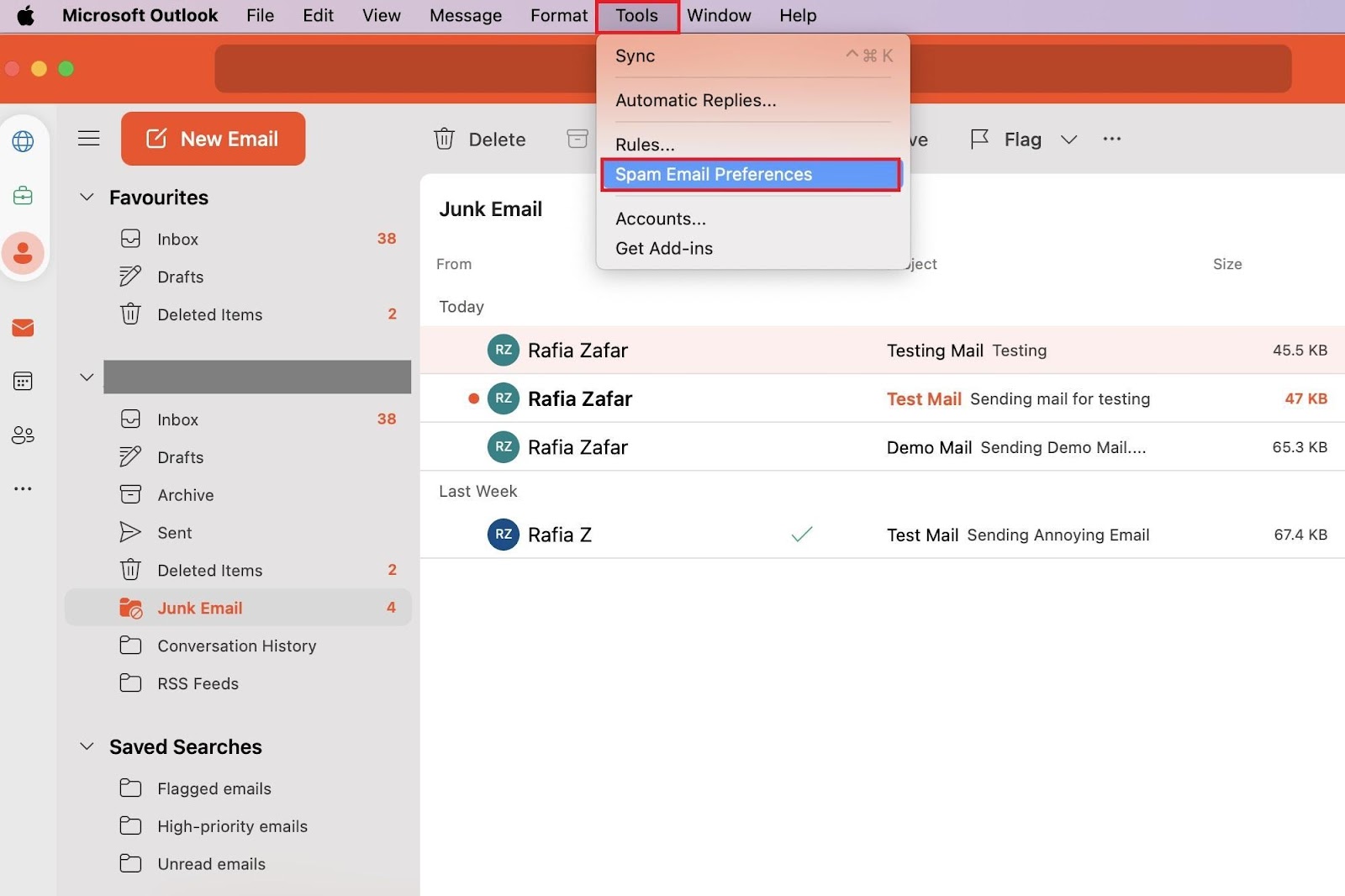1345x896 pixels.
Task: Collapse the Saved Searches section
Action: 87,746
